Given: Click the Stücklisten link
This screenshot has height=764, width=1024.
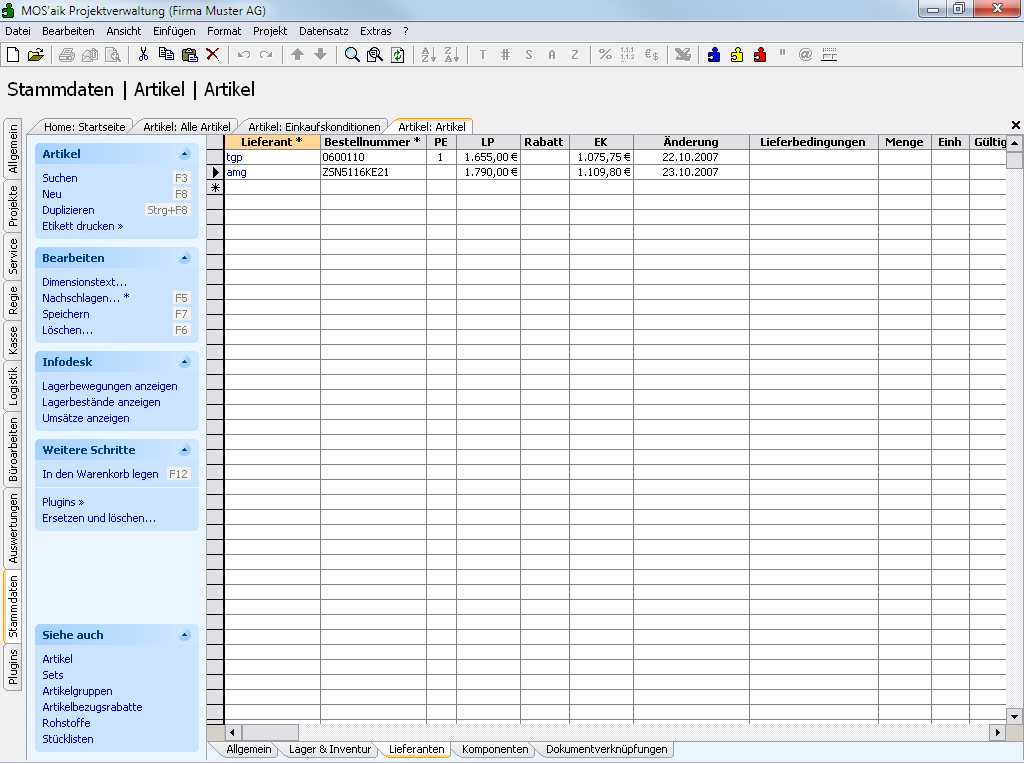Looking at the screenshot, I should [x=68, y=739].
